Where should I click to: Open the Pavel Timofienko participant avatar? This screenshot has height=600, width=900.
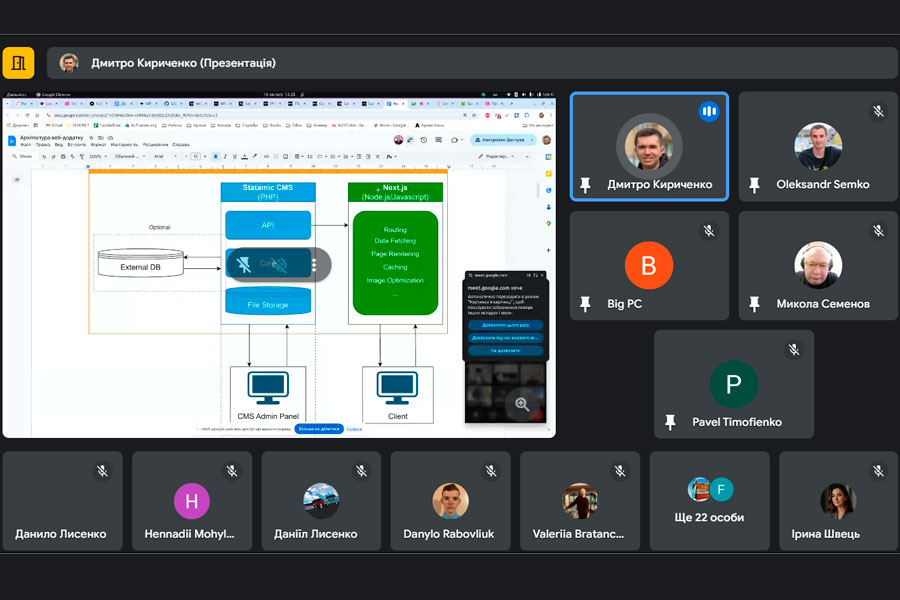click(x=734, y=384)
